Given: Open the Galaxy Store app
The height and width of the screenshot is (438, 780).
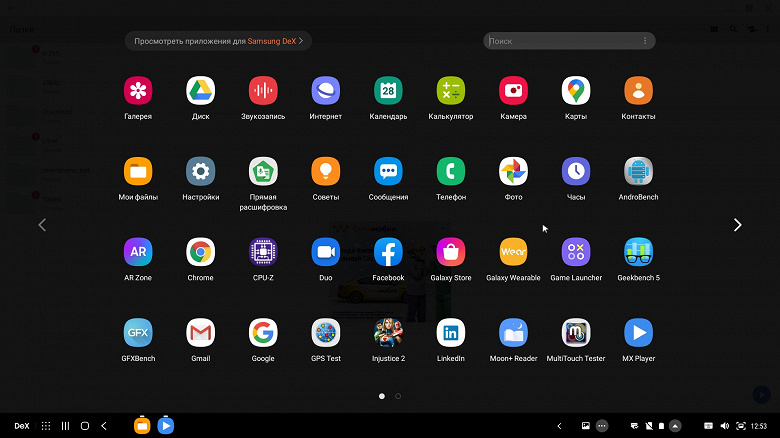Looking at the screenshot, I should (451, 252).
